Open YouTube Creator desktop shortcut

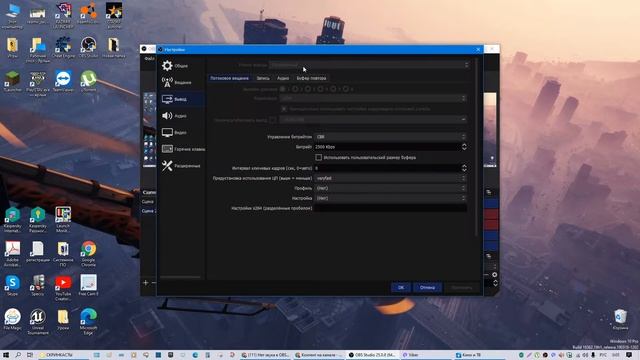[63, 288]
